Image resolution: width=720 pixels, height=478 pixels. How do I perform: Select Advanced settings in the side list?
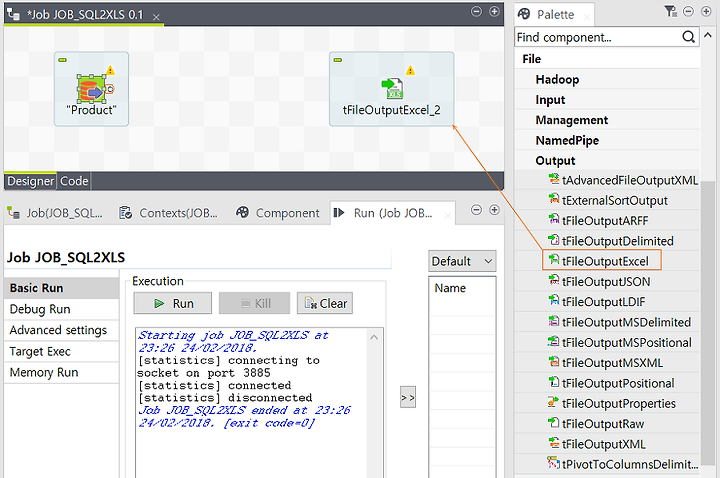[x=62, y=330]
